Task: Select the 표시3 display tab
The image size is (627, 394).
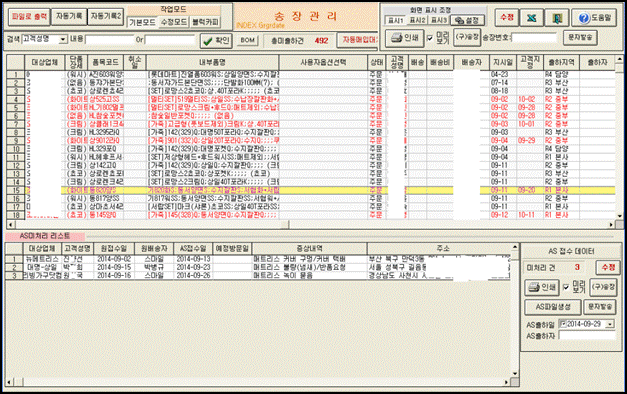Action: click(439, 20)
